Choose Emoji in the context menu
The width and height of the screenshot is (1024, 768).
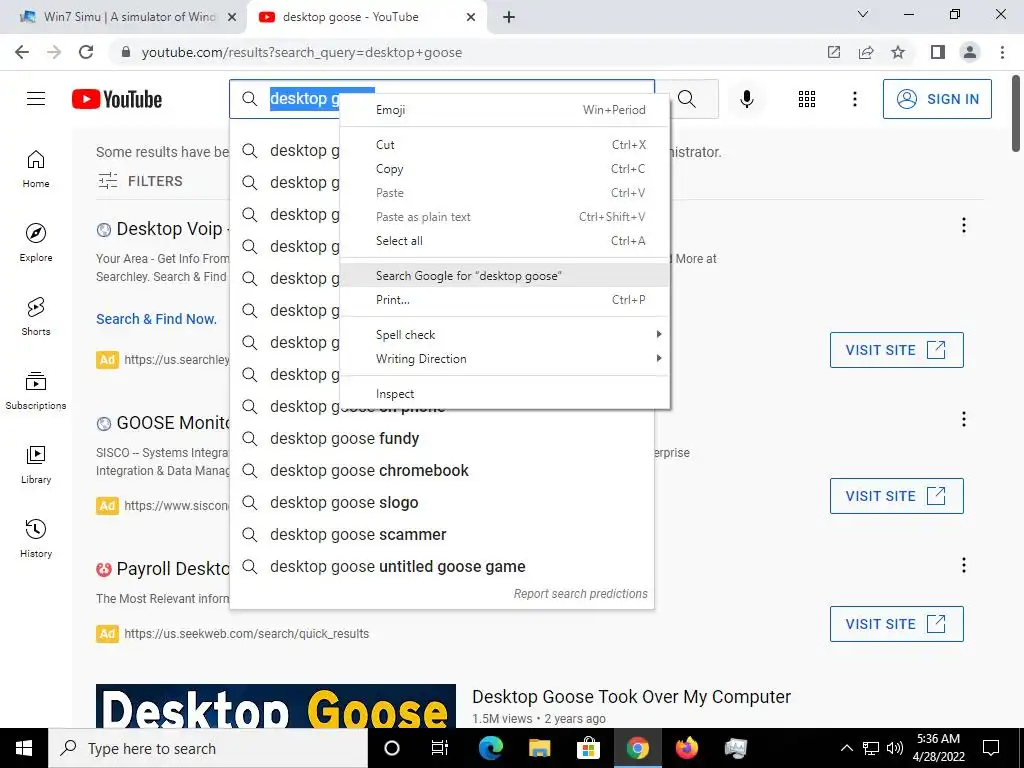(505, 110)
